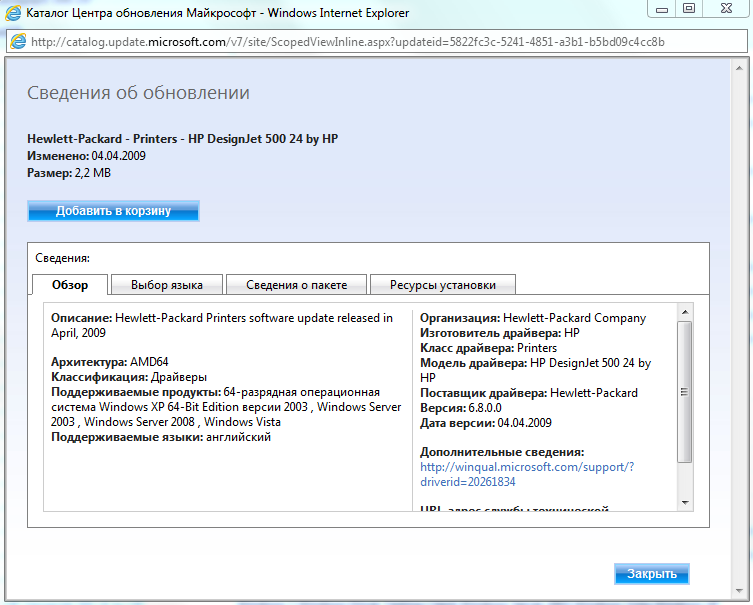Switch to the Обзор tab
Screen dimensions: 753x605
(70, 285)
